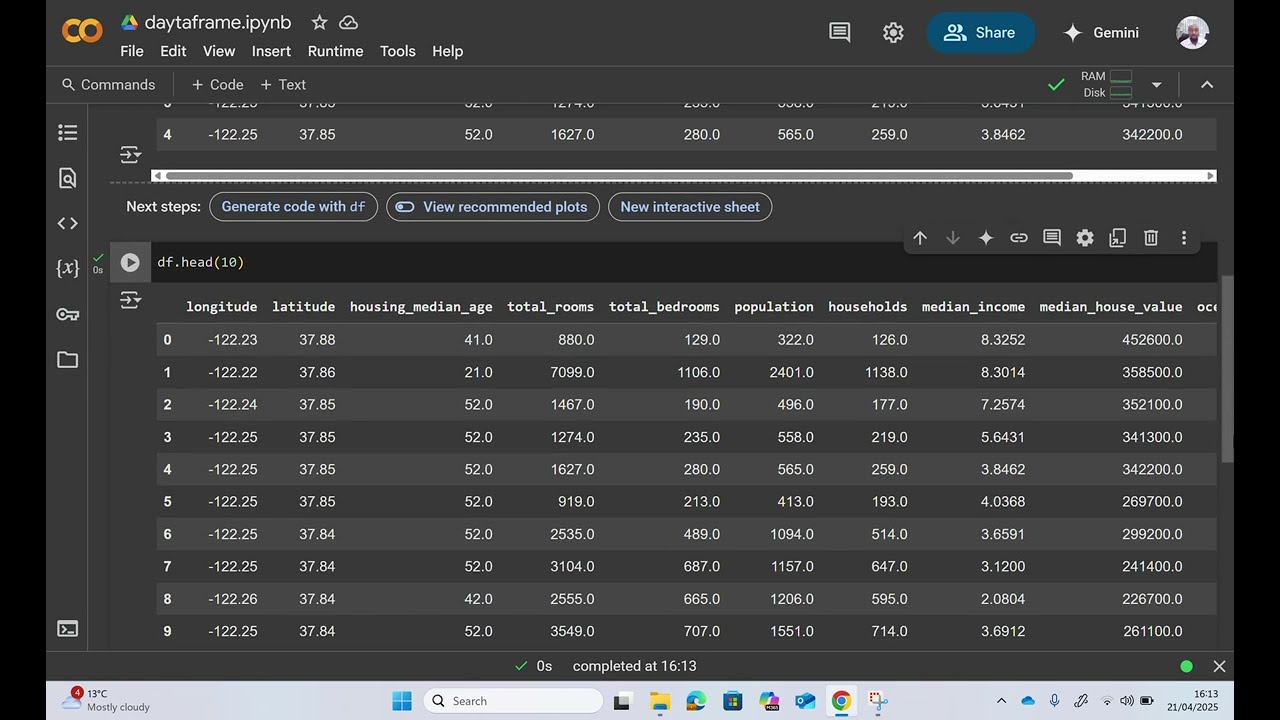Open the Help menu

(x=447, y=51)
